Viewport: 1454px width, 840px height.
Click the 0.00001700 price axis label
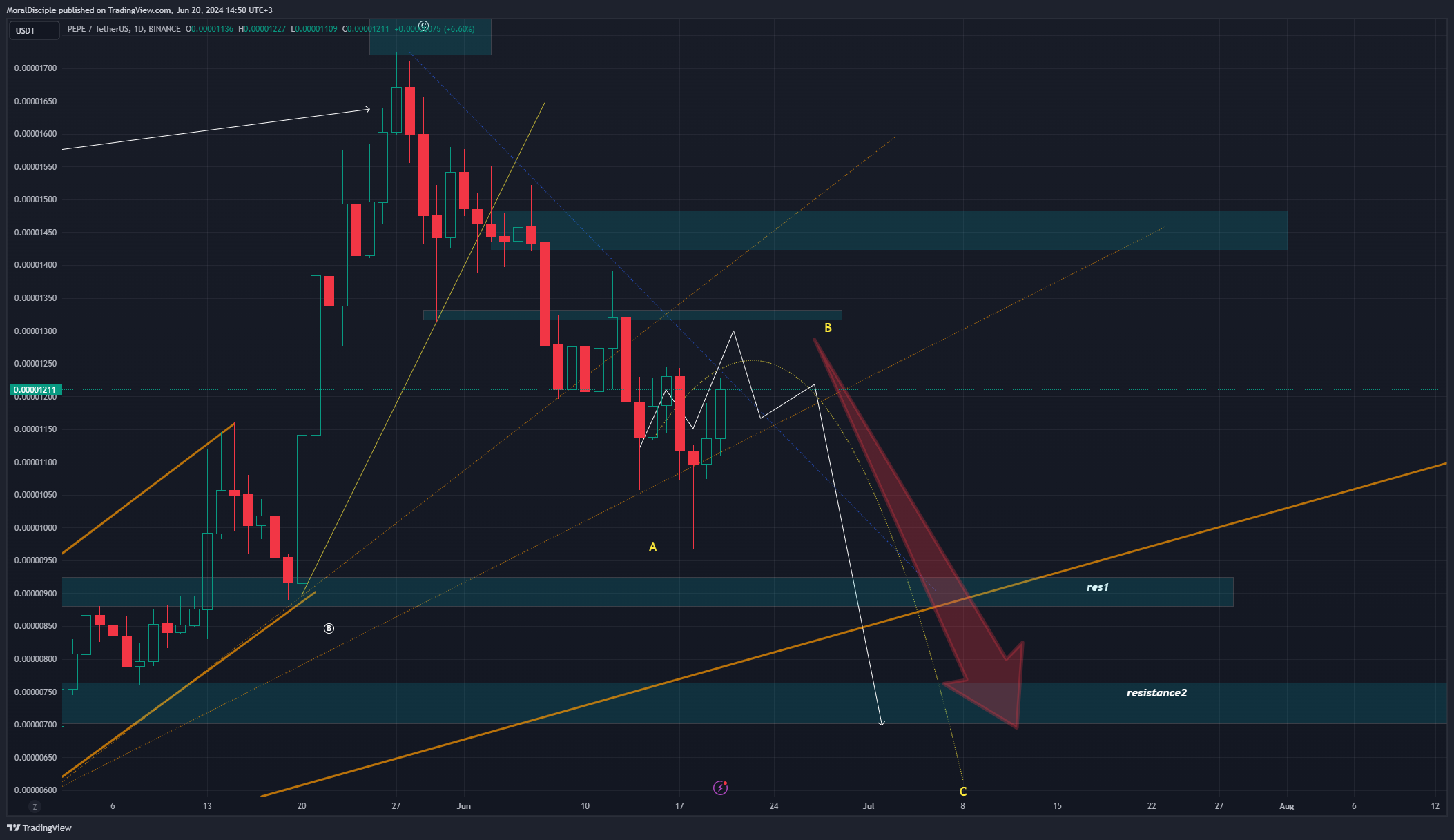(x=36, y=68)
